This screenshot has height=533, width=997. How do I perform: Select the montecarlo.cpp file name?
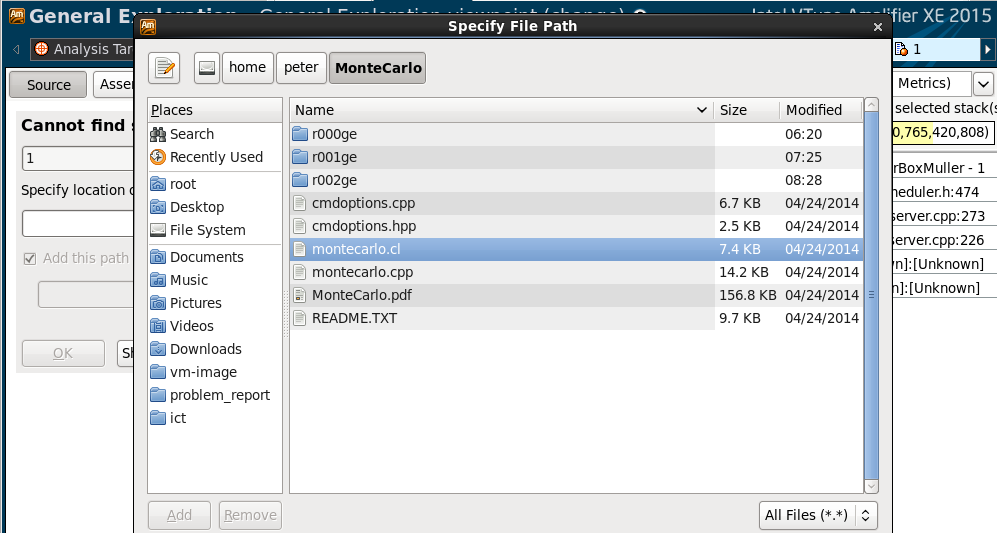point(362,272)
